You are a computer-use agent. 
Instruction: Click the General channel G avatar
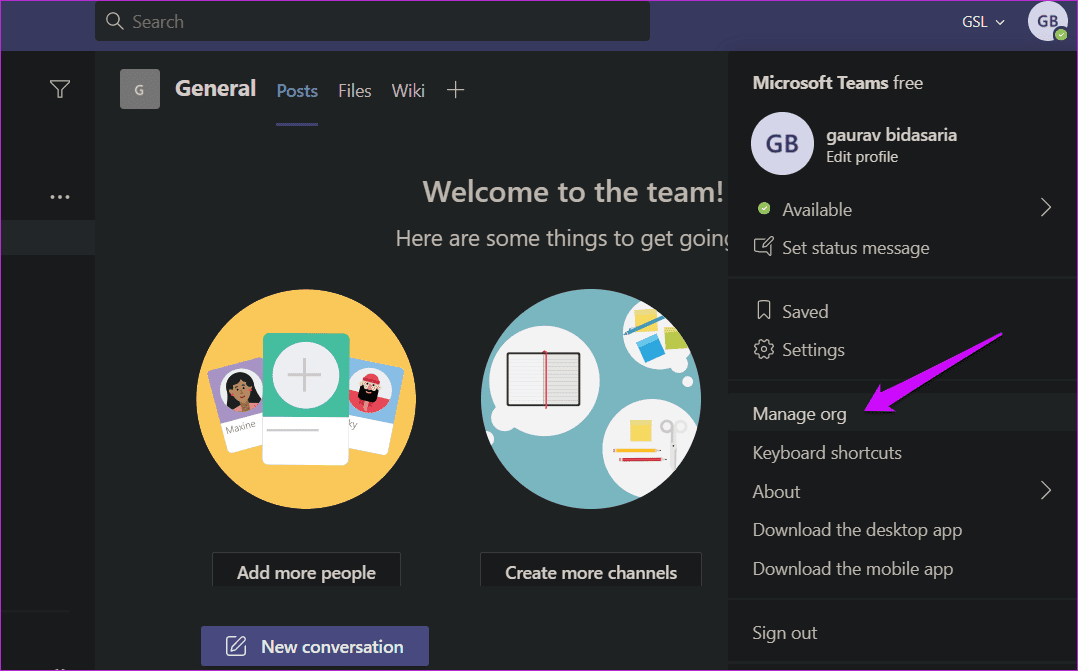click(140, 89)
